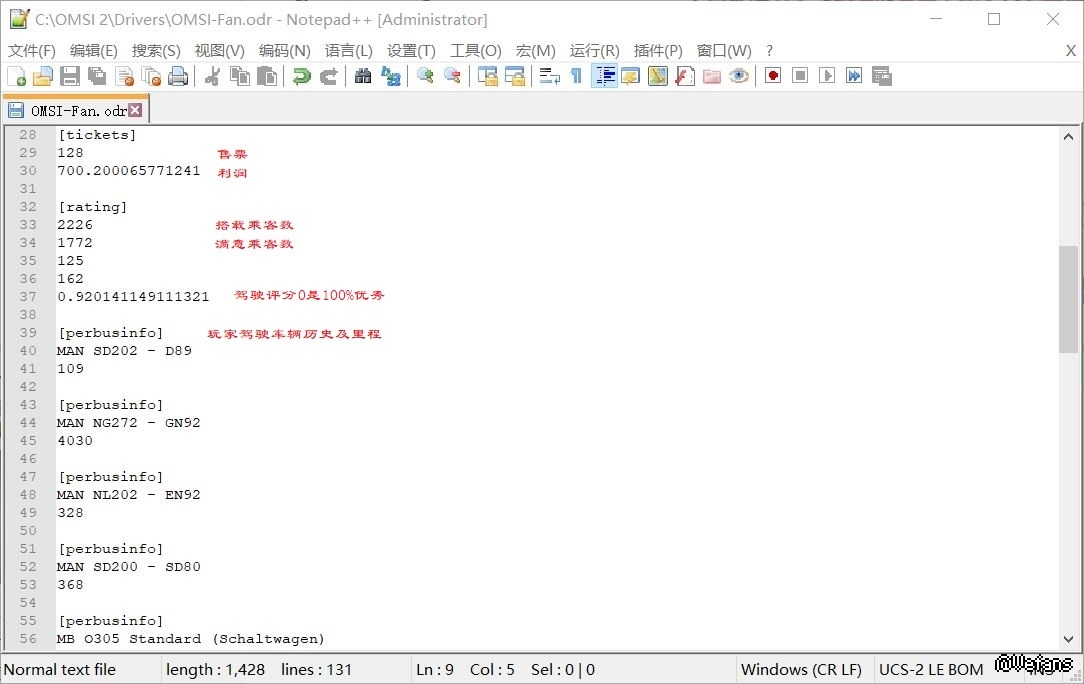Toggle word wrap in the toolbar
1084x684 pixels.
(x=550, y=76)
